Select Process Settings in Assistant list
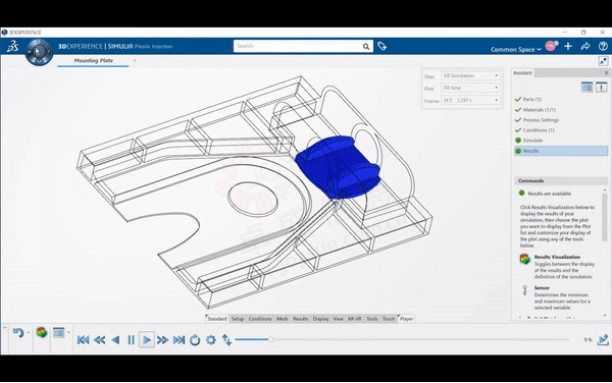This screenshot has height=383, width=612. tap(541, 120)
